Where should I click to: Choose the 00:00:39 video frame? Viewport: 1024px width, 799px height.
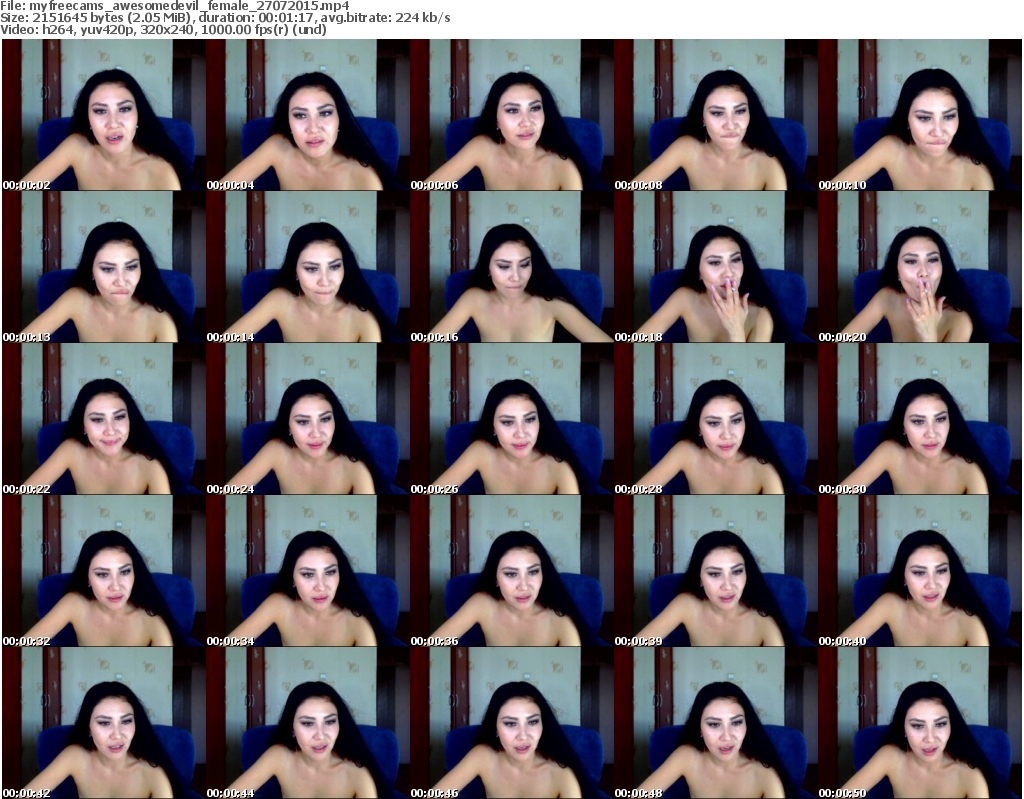tap(715, 571)
